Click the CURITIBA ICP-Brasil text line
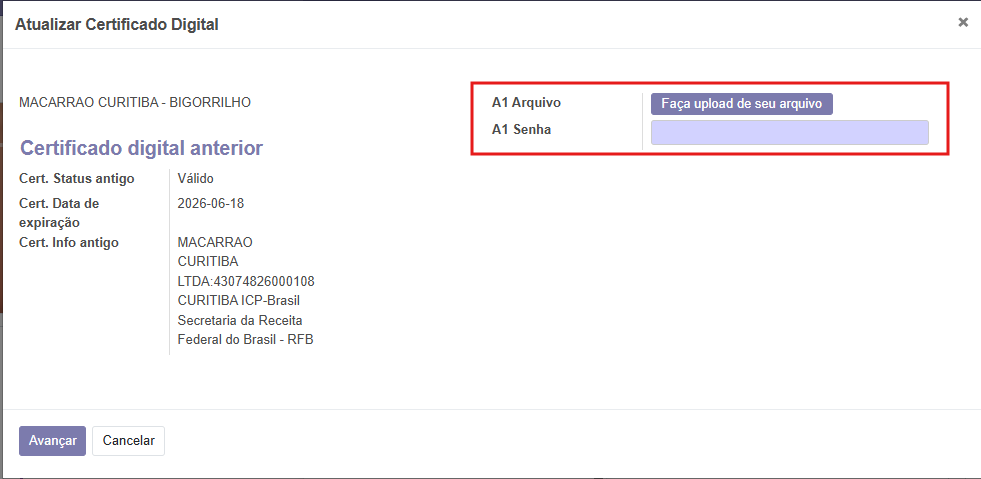 238,301
